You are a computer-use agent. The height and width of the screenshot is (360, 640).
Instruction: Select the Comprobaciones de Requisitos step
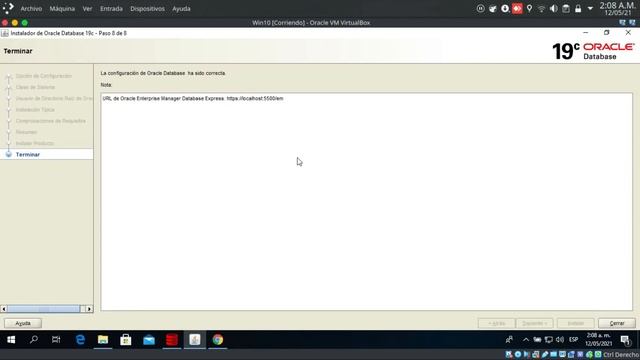(51, 121)
